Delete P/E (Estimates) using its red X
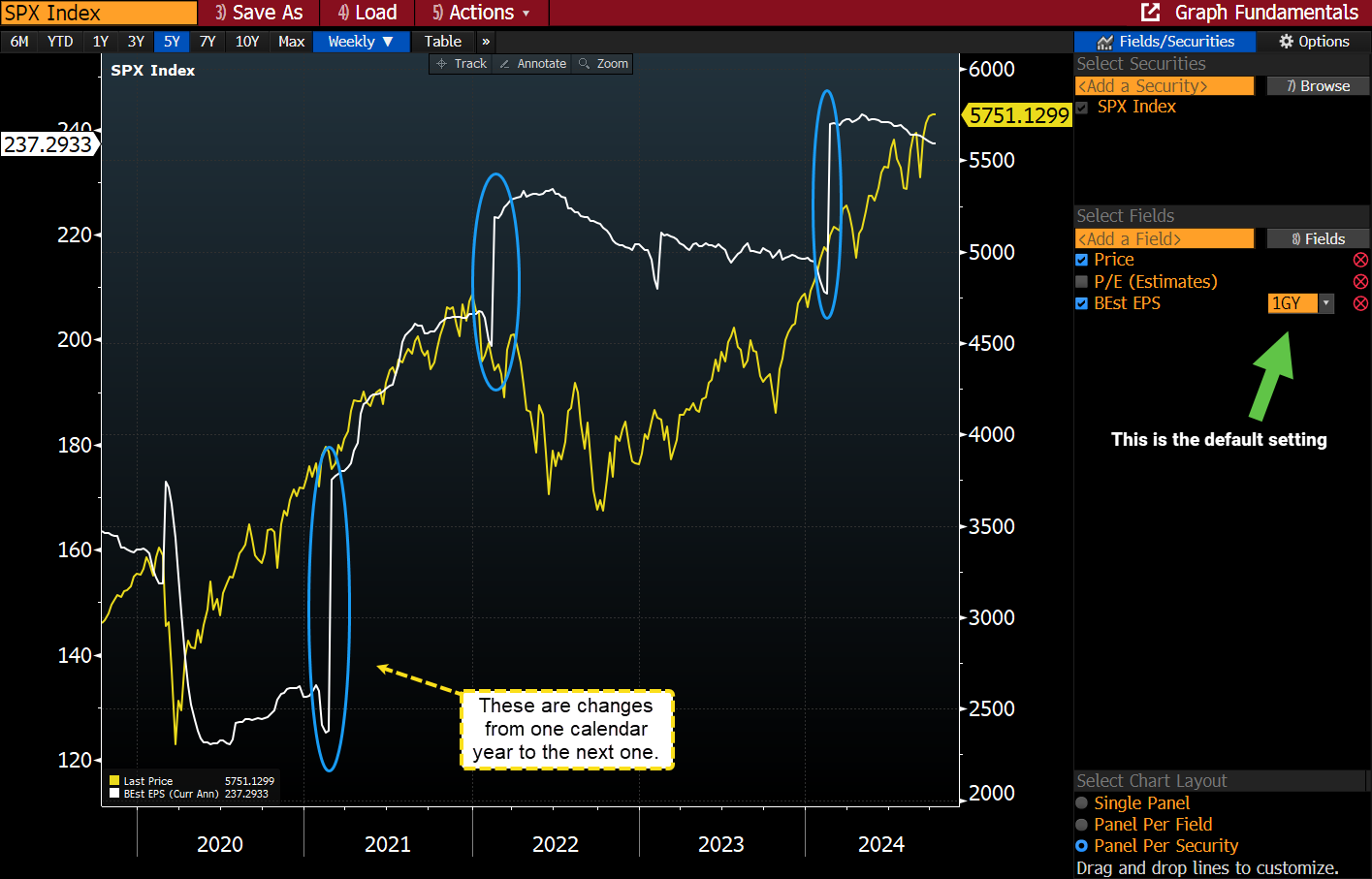 pyautogui.click(x=1360, y=281)
